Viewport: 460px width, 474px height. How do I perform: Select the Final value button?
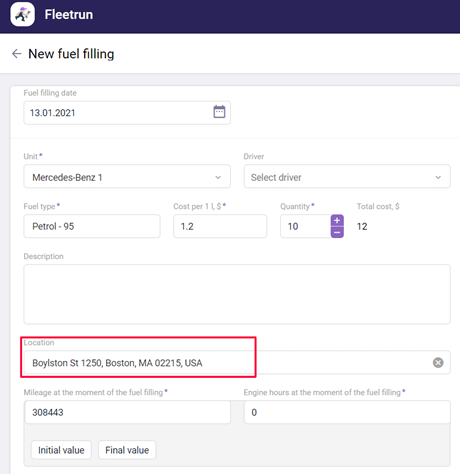pos(127,450)
